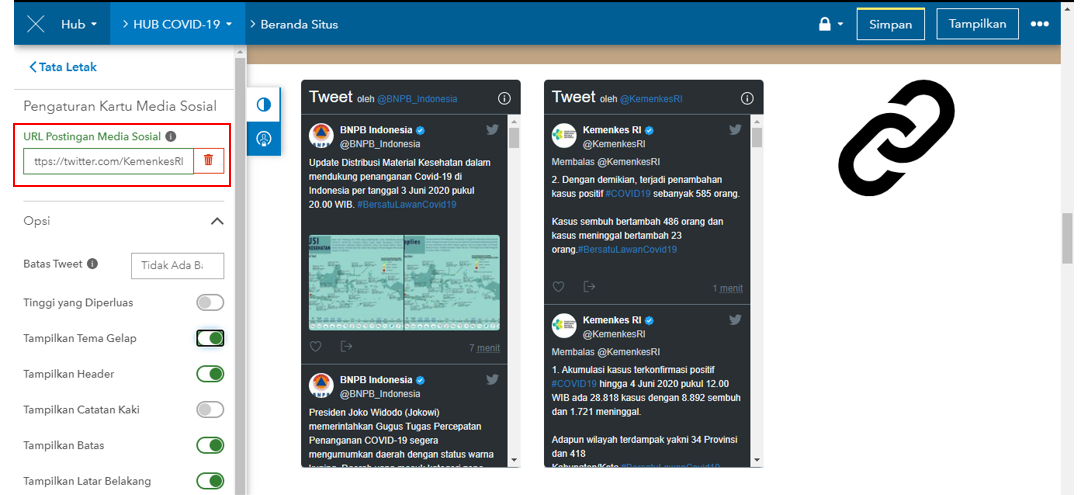
Task: Click the Batas Tweet info icon
Action: click(x=92, y=264)
